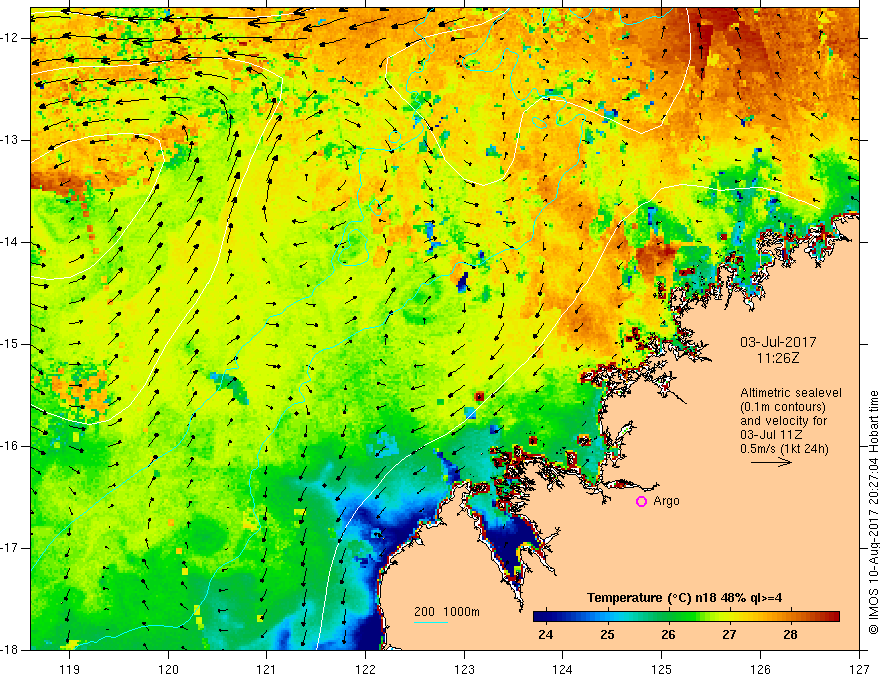This screenshot has width=880, height=680.
Task: Click the '200 1000m' depth contour label
Action: coord(447,612)
